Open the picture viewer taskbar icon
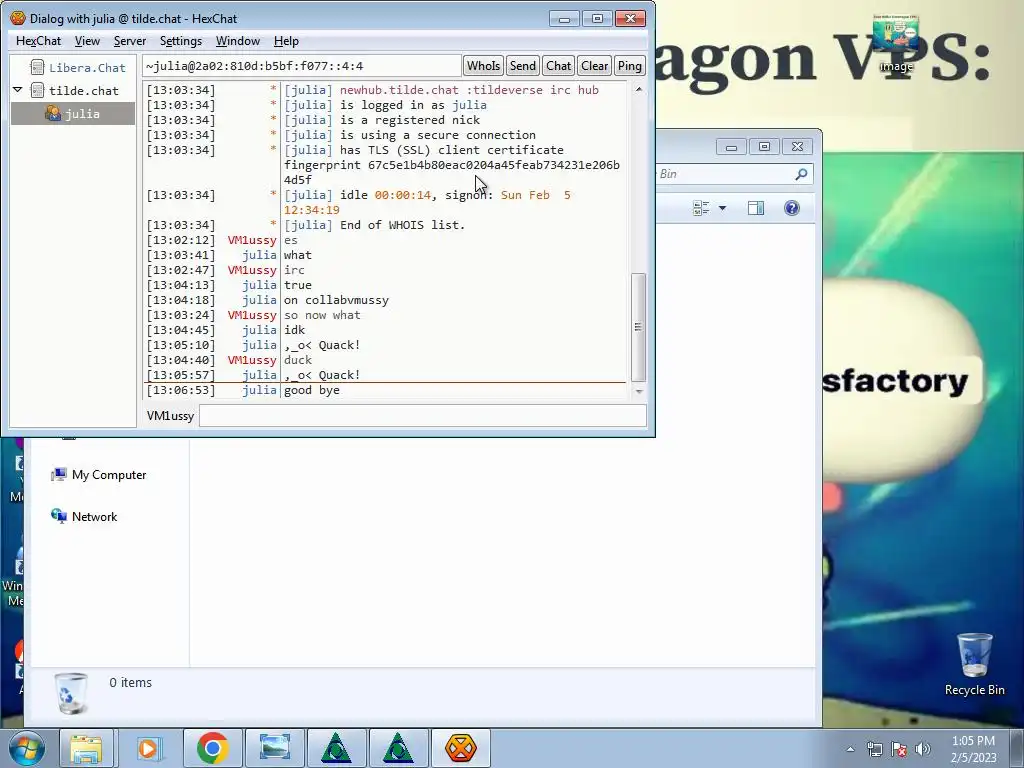The height and width of the screenshot is (768, 1024). (x=274, y=748)
